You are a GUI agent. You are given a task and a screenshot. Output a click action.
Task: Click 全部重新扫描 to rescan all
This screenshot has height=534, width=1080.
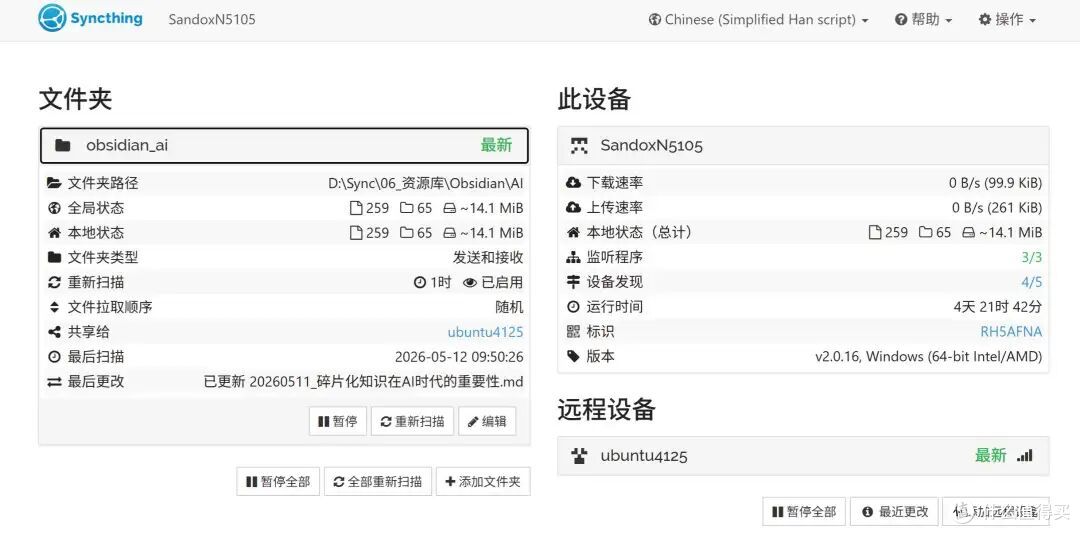point(377,482)
